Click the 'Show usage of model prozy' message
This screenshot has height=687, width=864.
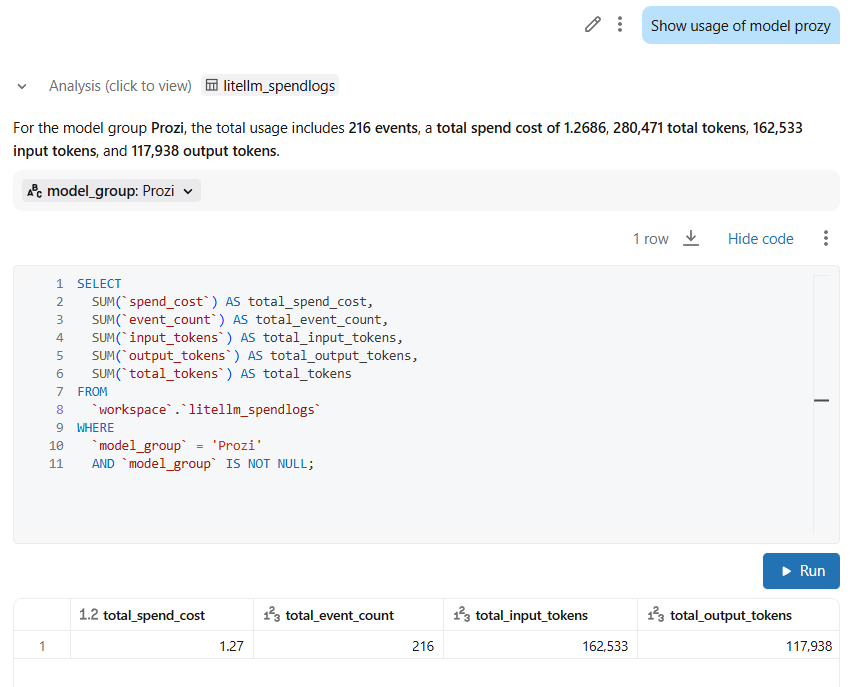pyautogui.click(x=740, y=26)
